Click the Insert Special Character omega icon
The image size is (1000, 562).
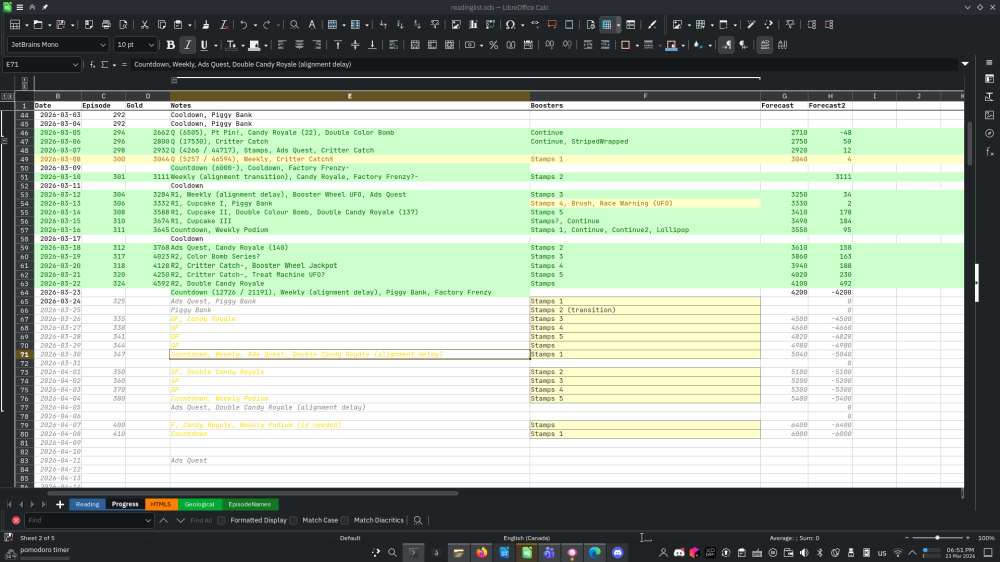point(510,25)
